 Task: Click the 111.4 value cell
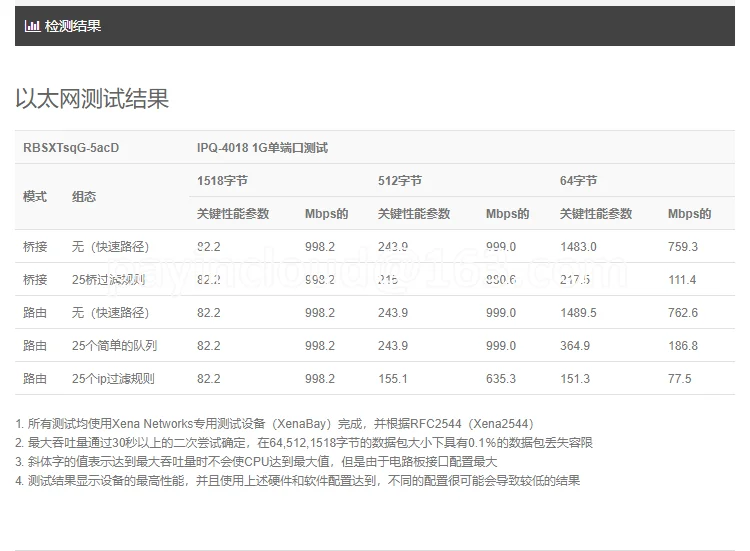[682, 280]
